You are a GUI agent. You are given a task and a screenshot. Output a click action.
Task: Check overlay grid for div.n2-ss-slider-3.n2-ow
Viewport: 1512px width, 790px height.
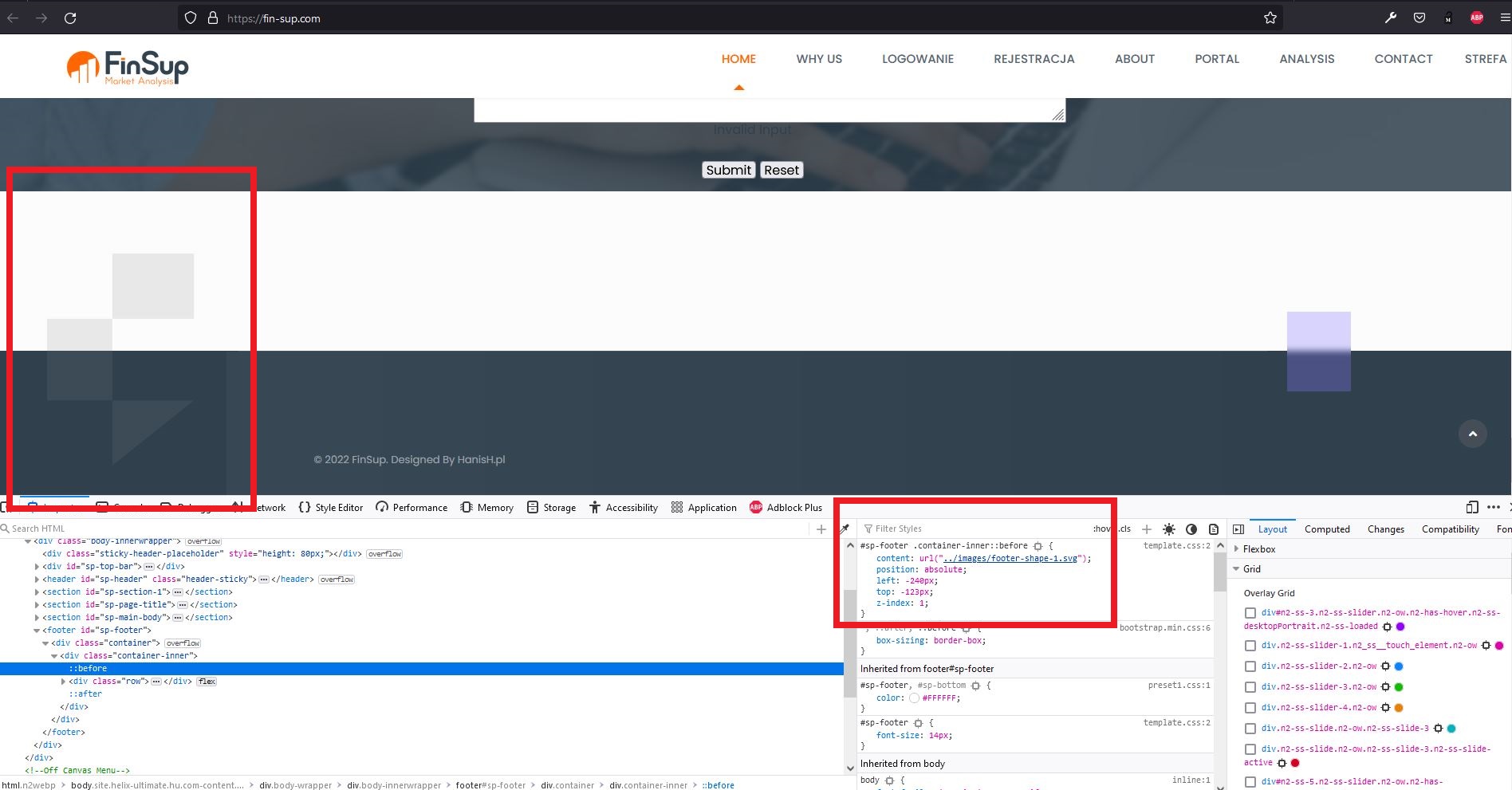tap(1250, 687)
